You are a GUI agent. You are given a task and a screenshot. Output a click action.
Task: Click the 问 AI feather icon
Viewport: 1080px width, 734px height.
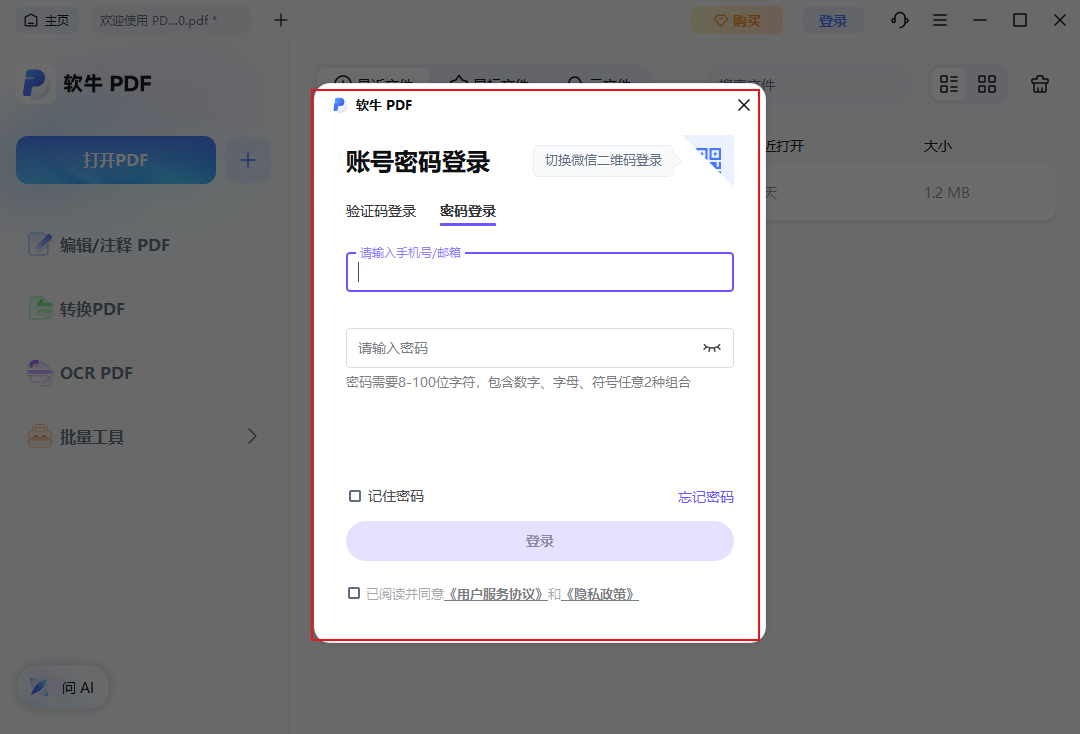[x=40, y=687]
